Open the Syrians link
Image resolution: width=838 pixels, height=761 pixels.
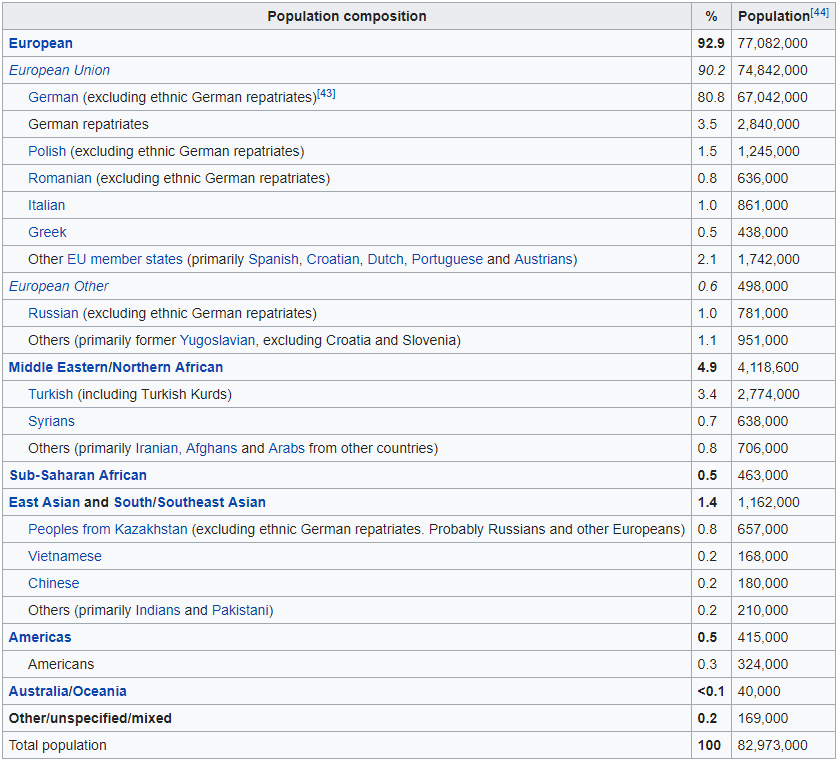tap(51, 421)
